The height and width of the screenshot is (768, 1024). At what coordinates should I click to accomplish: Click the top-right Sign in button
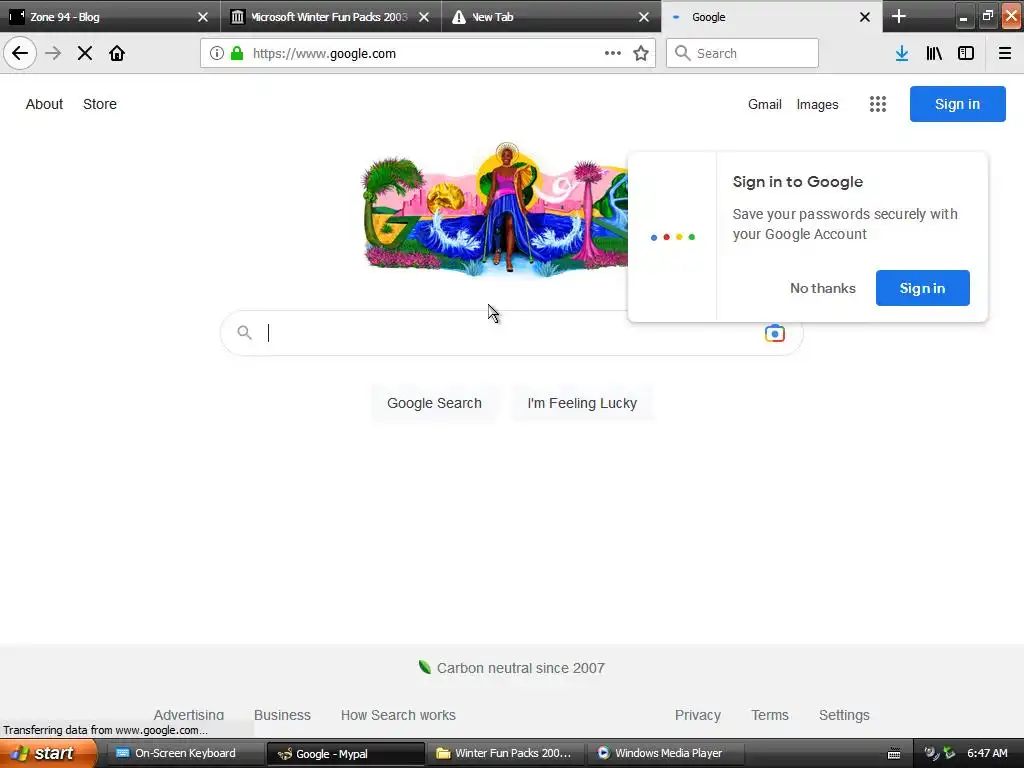click(957, 104)
